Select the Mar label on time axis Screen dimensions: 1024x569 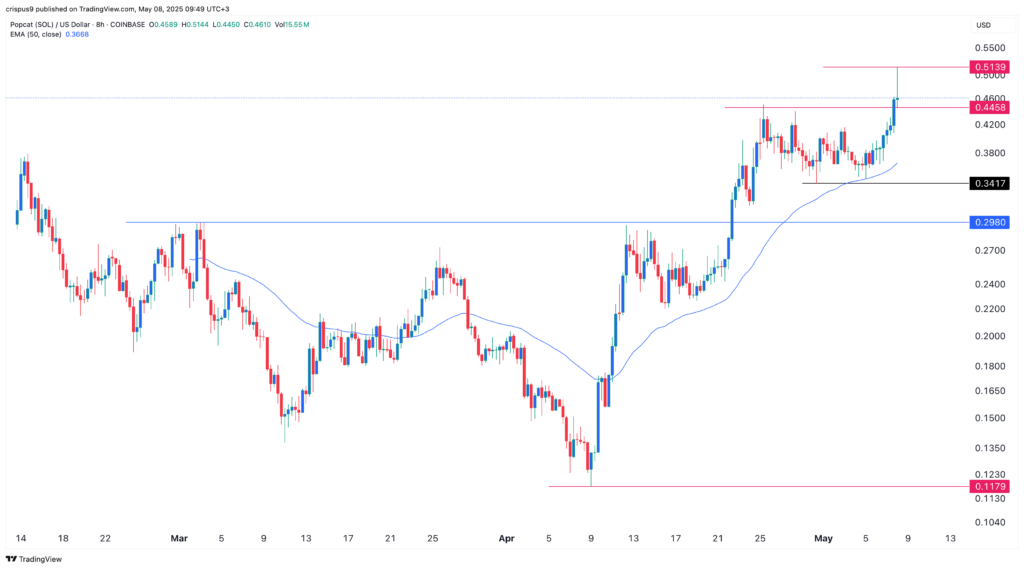point(179,538)
